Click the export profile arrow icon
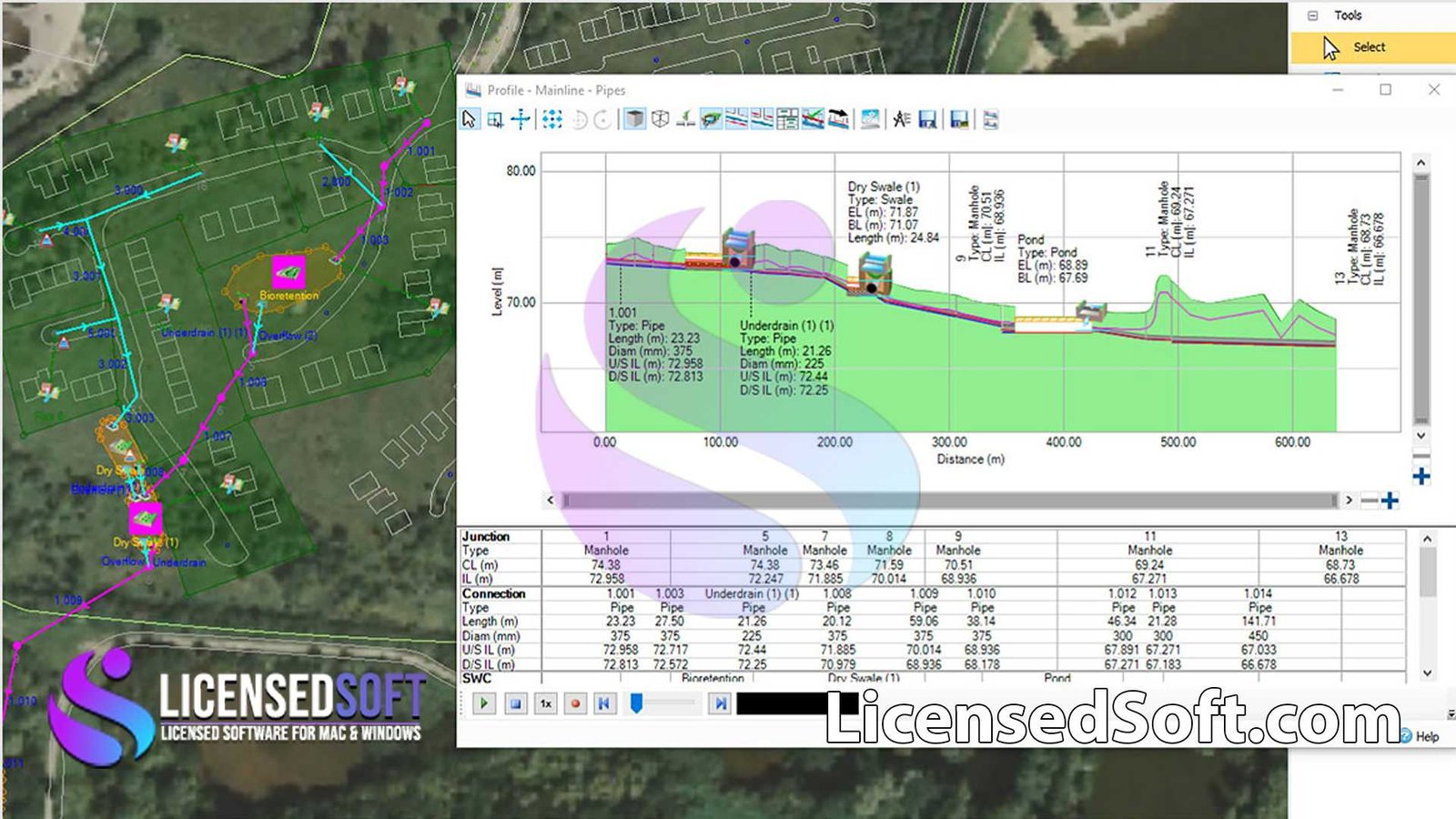 click(839, 119)
